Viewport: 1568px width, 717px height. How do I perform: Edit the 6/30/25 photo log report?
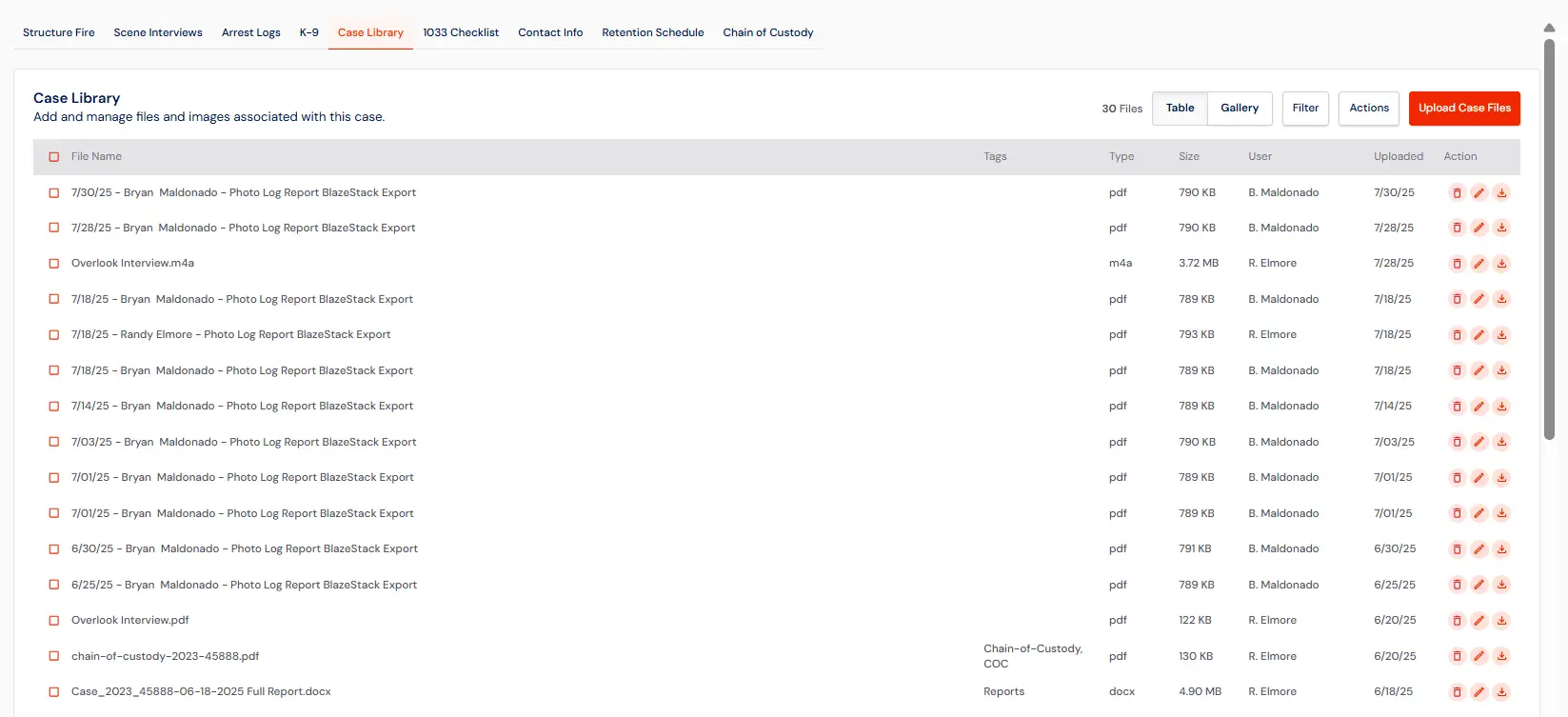point(1479,549)
